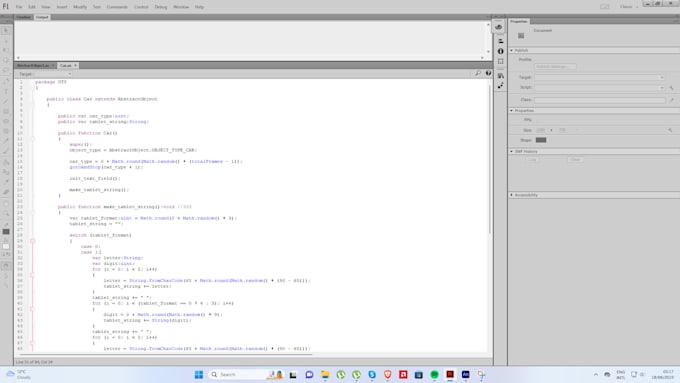Click the pencil icon beside Class field
The height and width of the screenshot is (383, 680).
671,100
